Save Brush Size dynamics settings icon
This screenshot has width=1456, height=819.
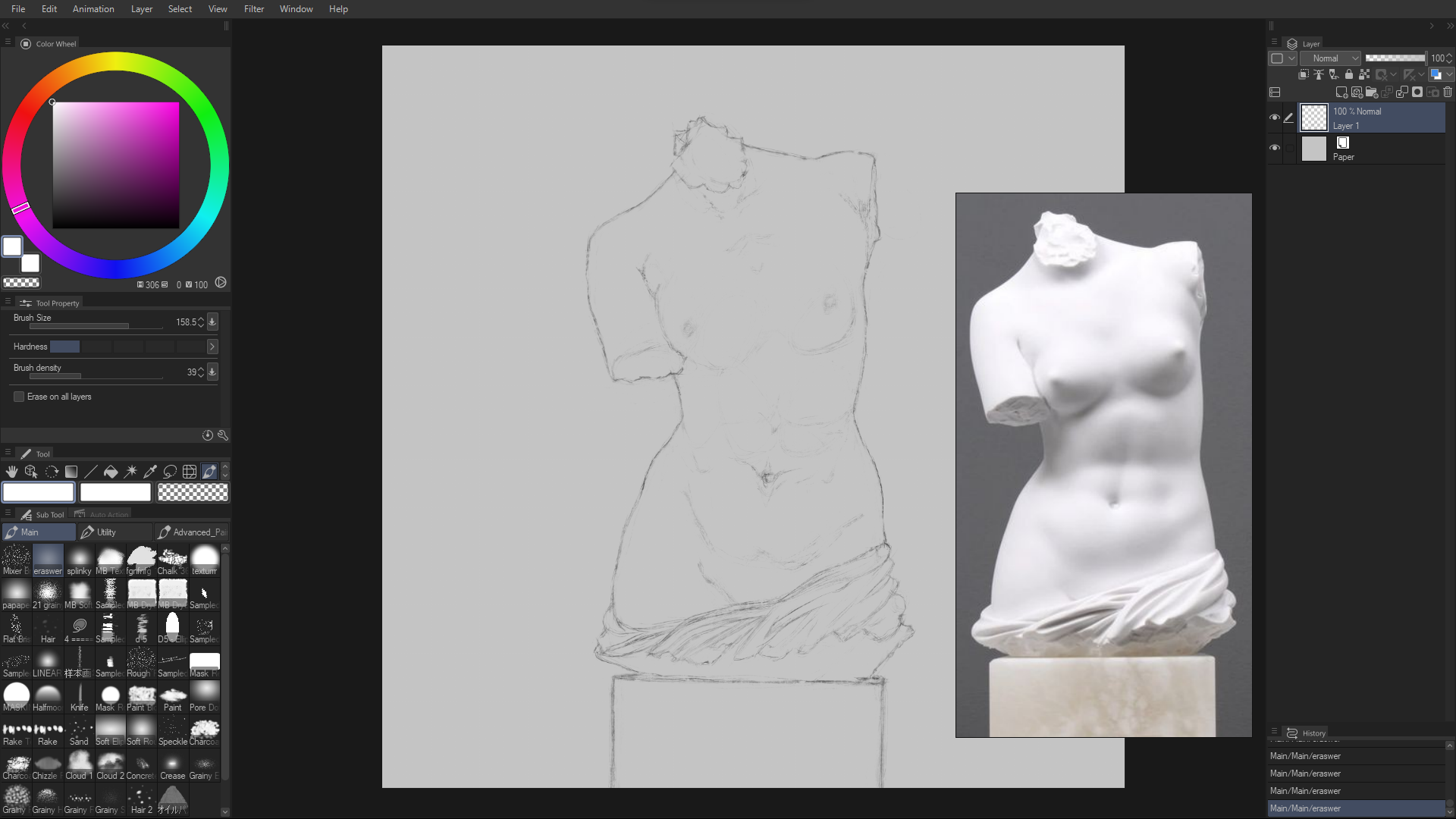[x=212, y=322]
